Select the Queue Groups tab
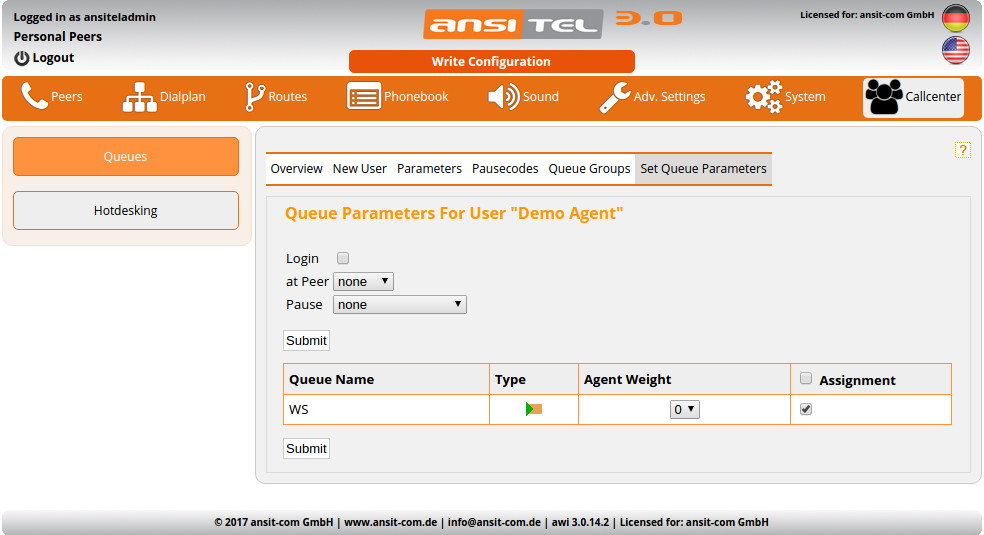The image size is (984, 535). 589,169
